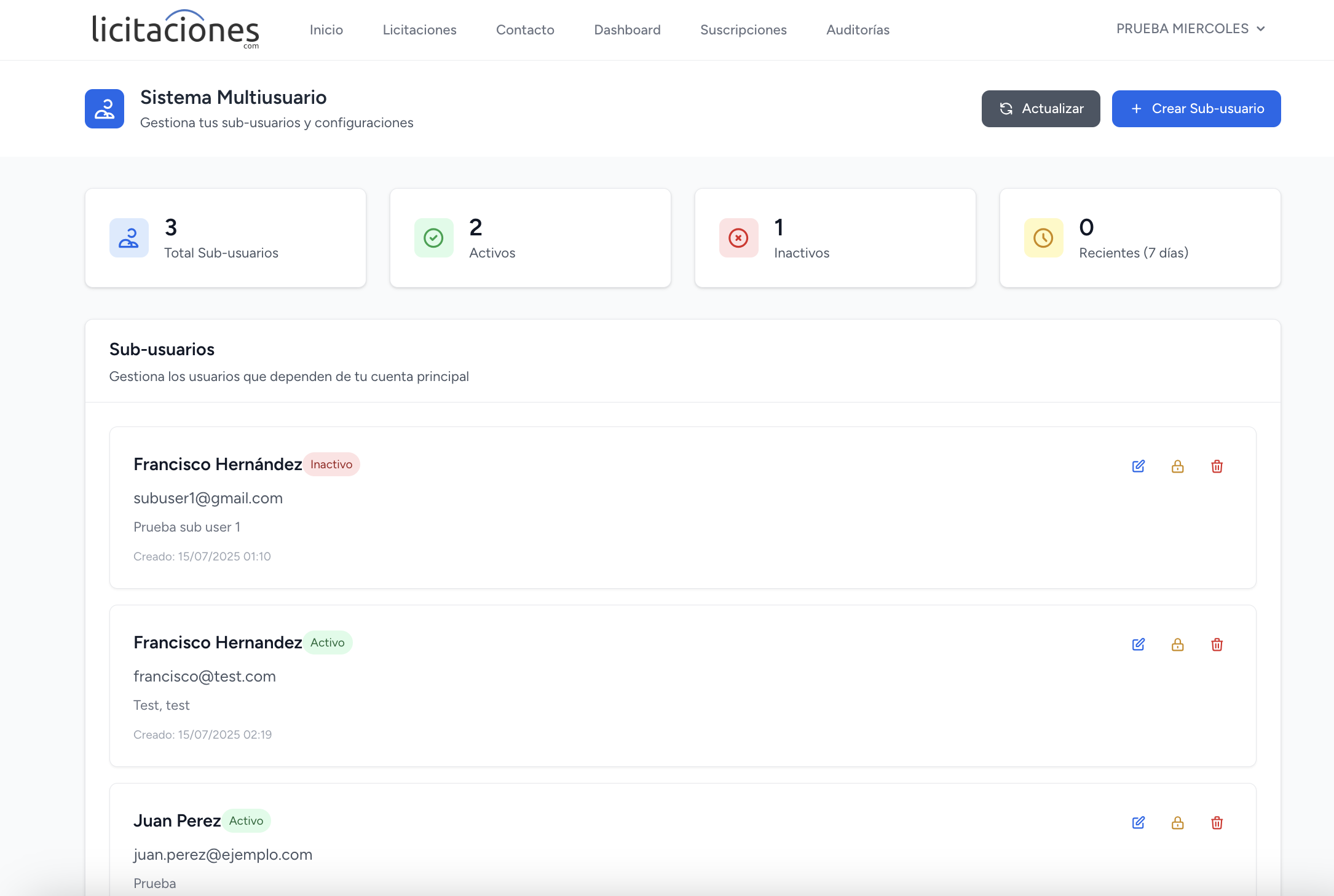Click the 'Sub-usuarios' section heading
The image size is (1334, 896).
[x=162, y=350]
